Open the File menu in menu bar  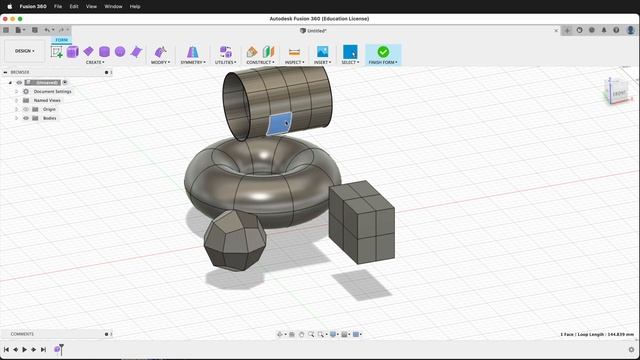pos(58,7)
